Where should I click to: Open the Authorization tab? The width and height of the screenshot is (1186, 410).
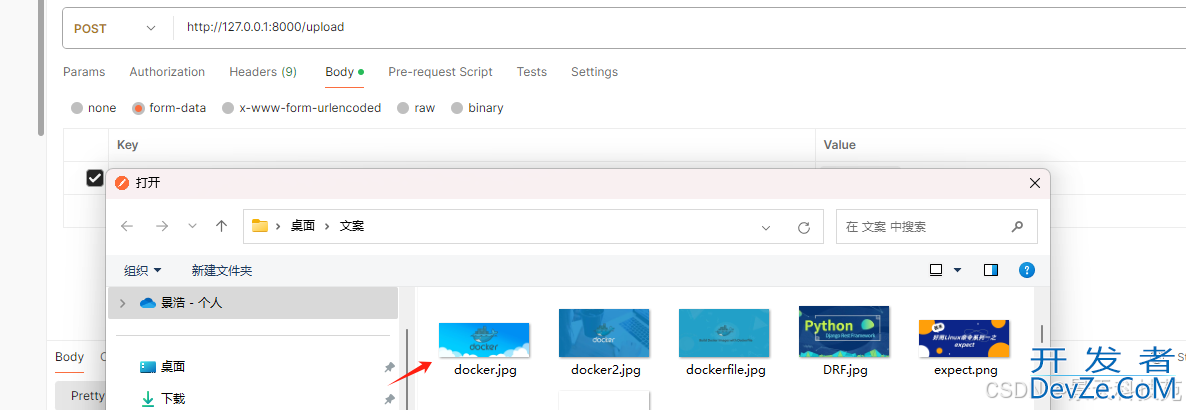pos(167,72)
